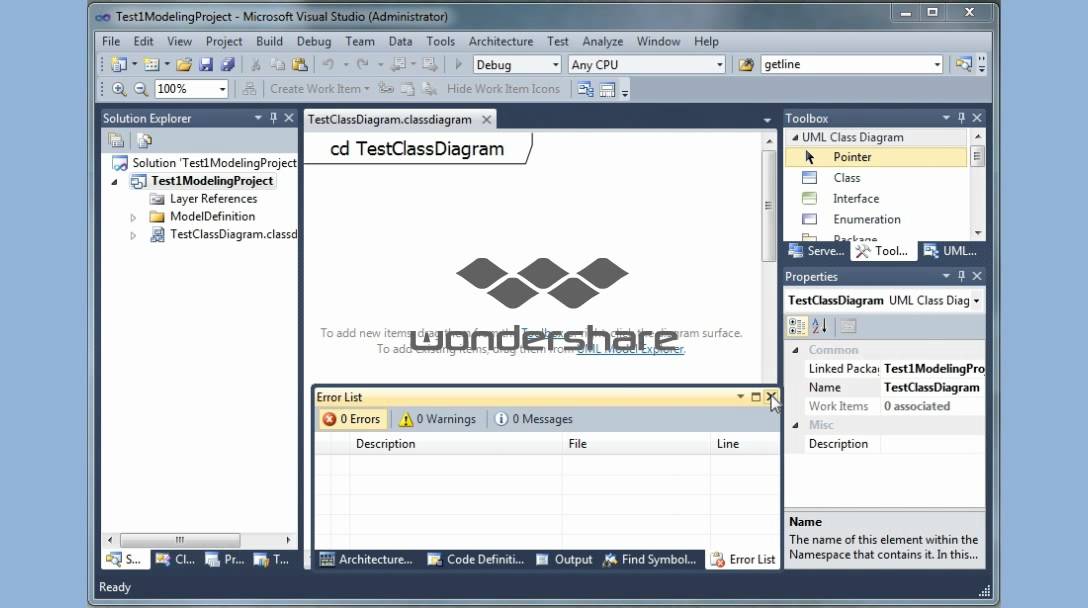Open the Any CPU platform dropdown

point(720,65)
